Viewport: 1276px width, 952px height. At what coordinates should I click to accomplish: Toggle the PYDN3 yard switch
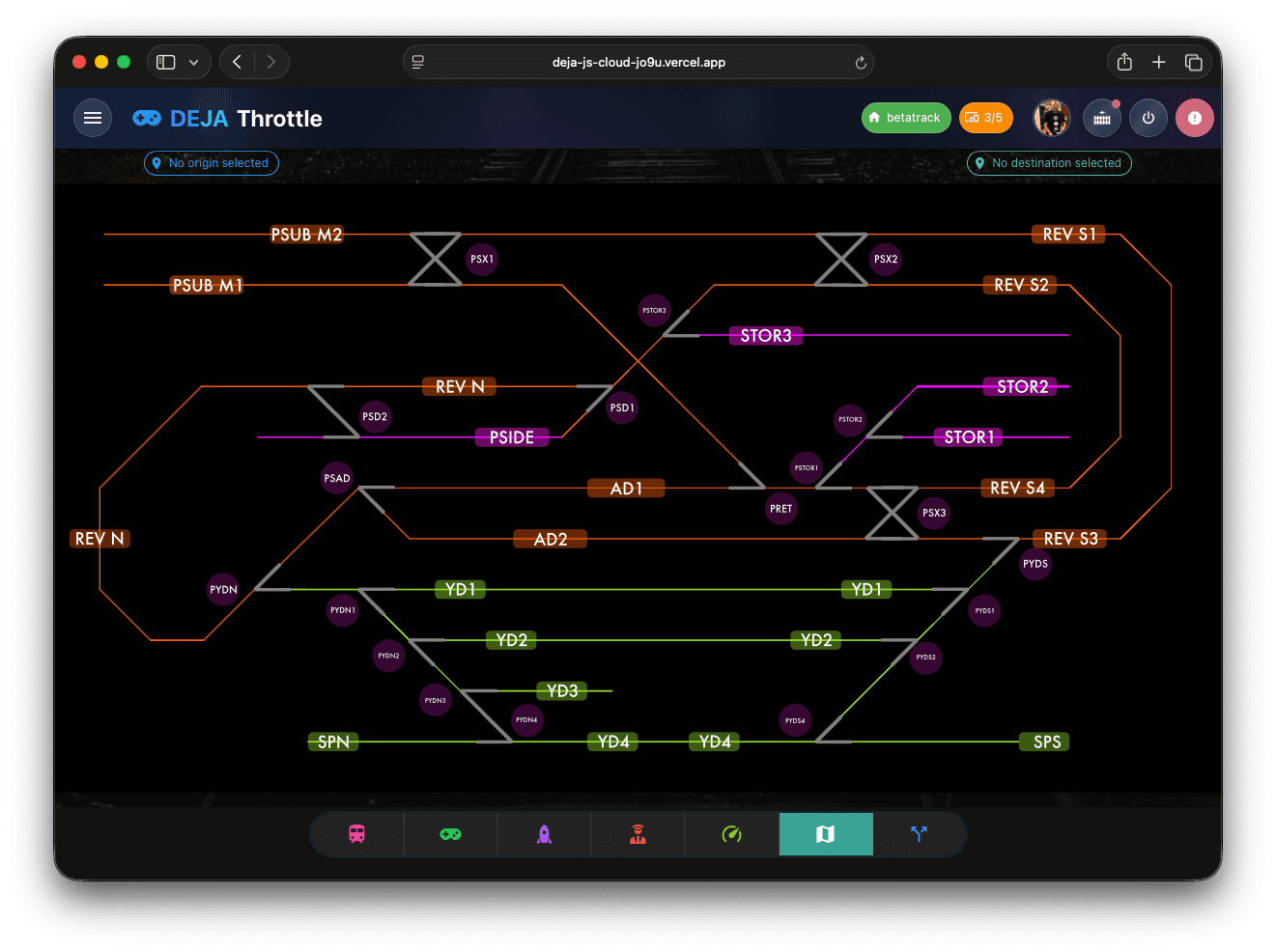point(435,699)
